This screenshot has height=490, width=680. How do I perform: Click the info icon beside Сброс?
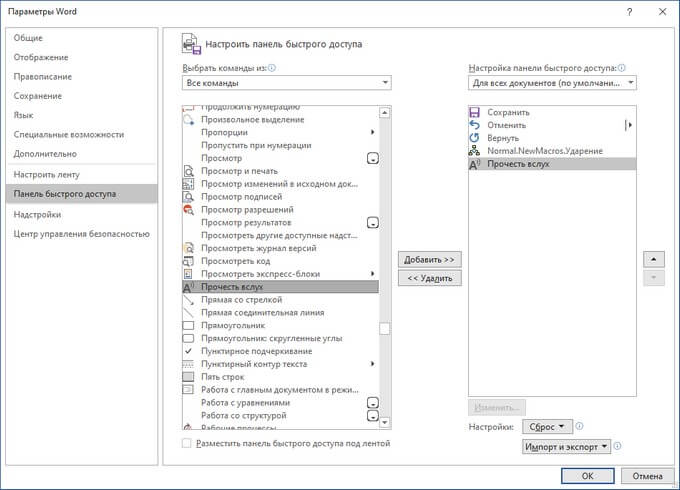579,426
